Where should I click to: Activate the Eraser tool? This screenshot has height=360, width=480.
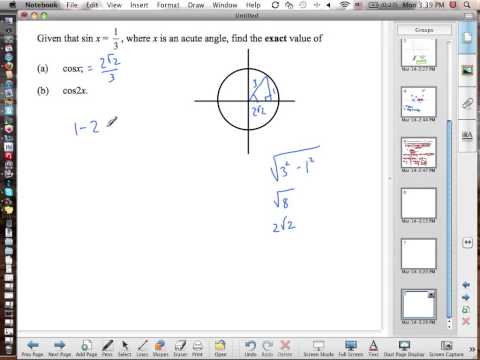180,348
